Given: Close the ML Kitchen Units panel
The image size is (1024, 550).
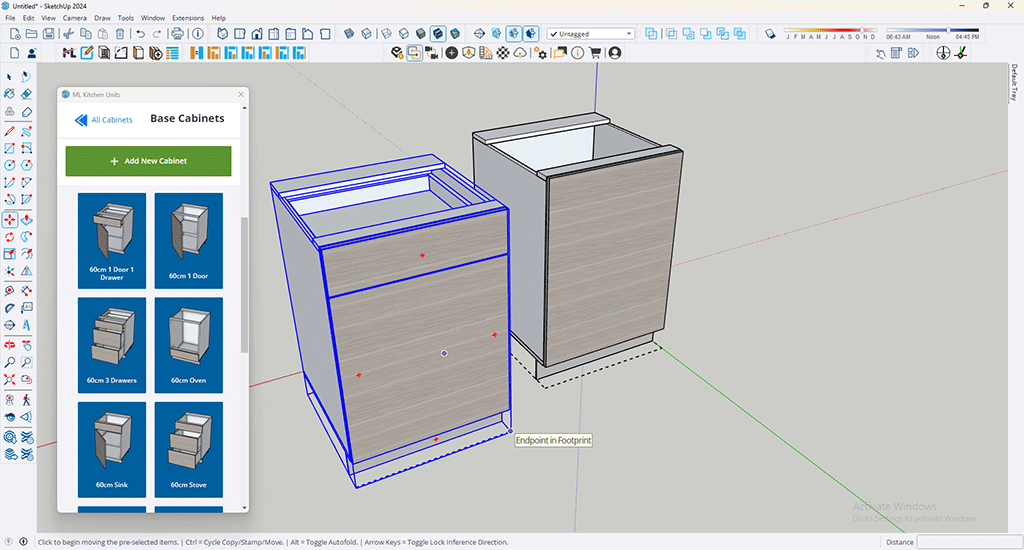Looking at the screenshot, I should [241, 95].
